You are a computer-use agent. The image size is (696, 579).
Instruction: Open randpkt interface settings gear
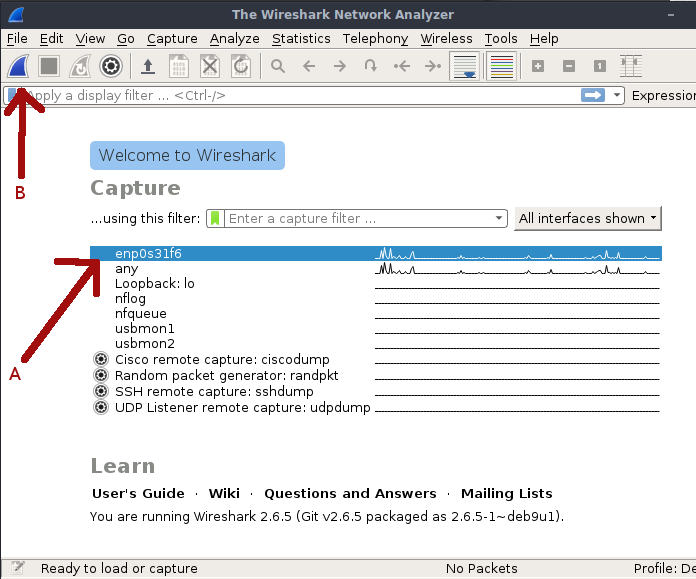101,375
